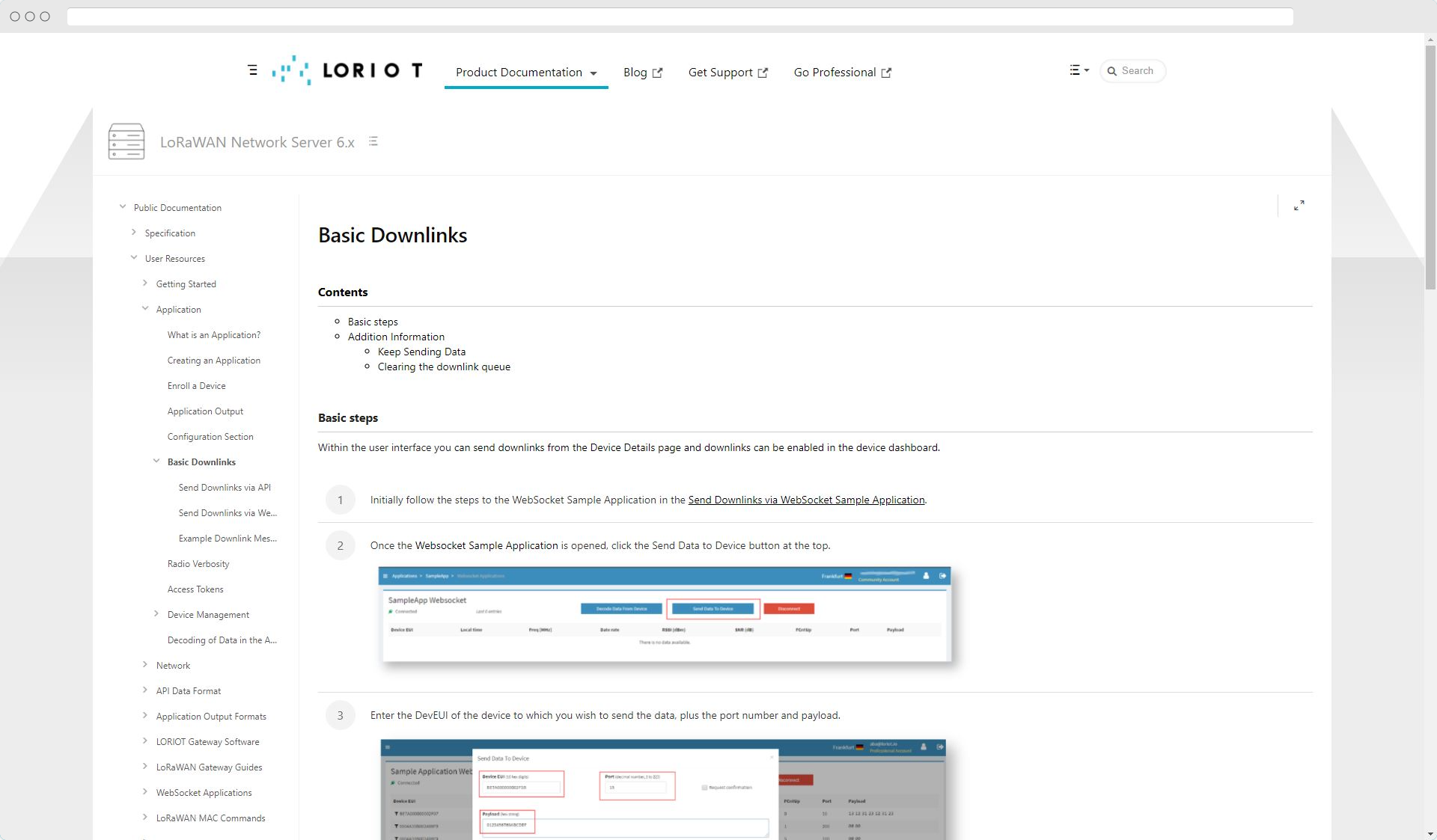Expand the LoRaWAN Gateway Guides node
The width and height of the screenshot is (1437, 840).
(x=145, y=767)
